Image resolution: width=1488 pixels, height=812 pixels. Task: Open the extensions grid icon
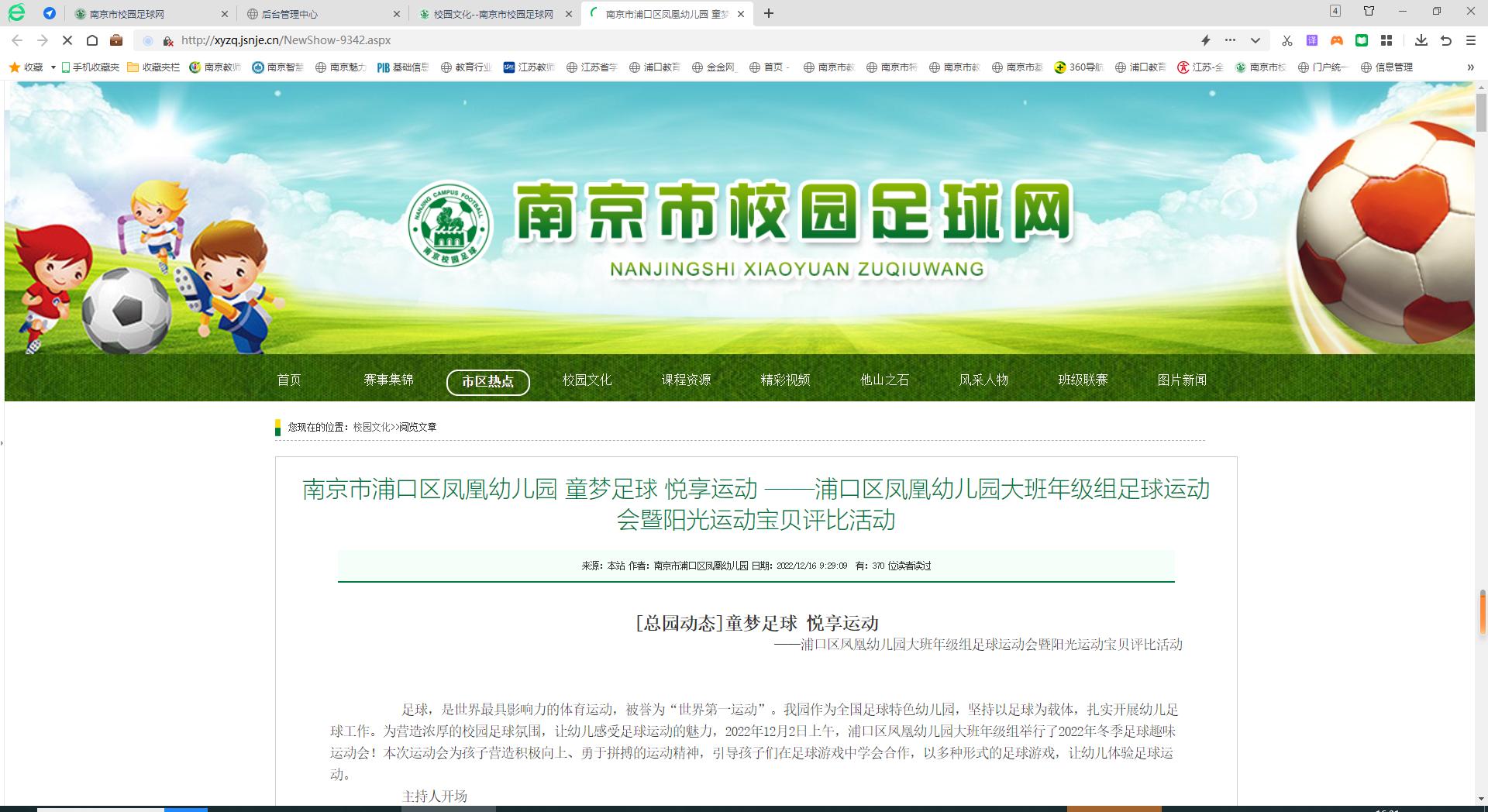(x=1386, y=40)
